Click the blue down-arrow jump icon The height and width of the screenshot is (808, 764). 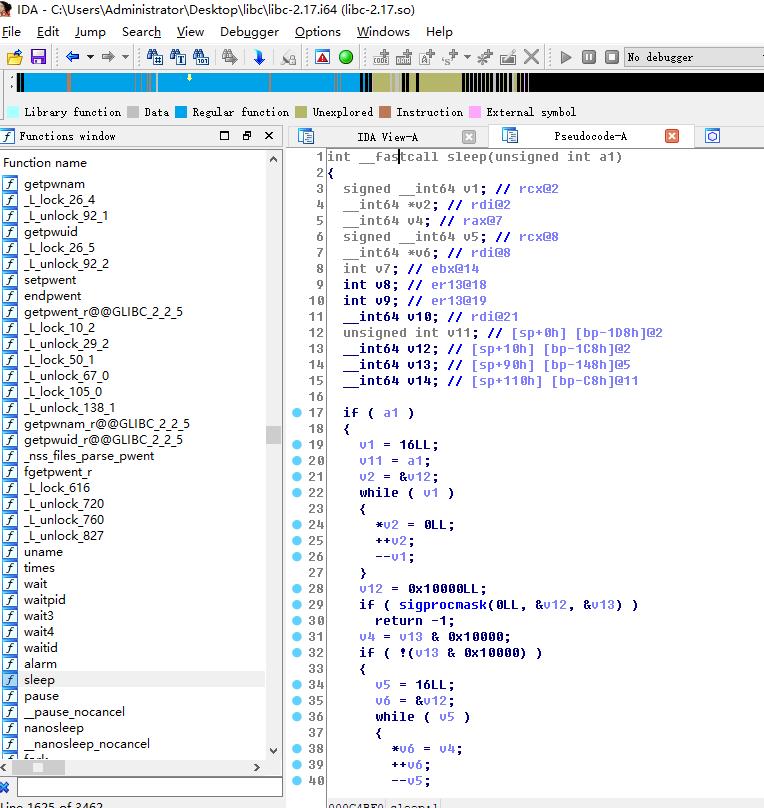(x=260, y=57)
